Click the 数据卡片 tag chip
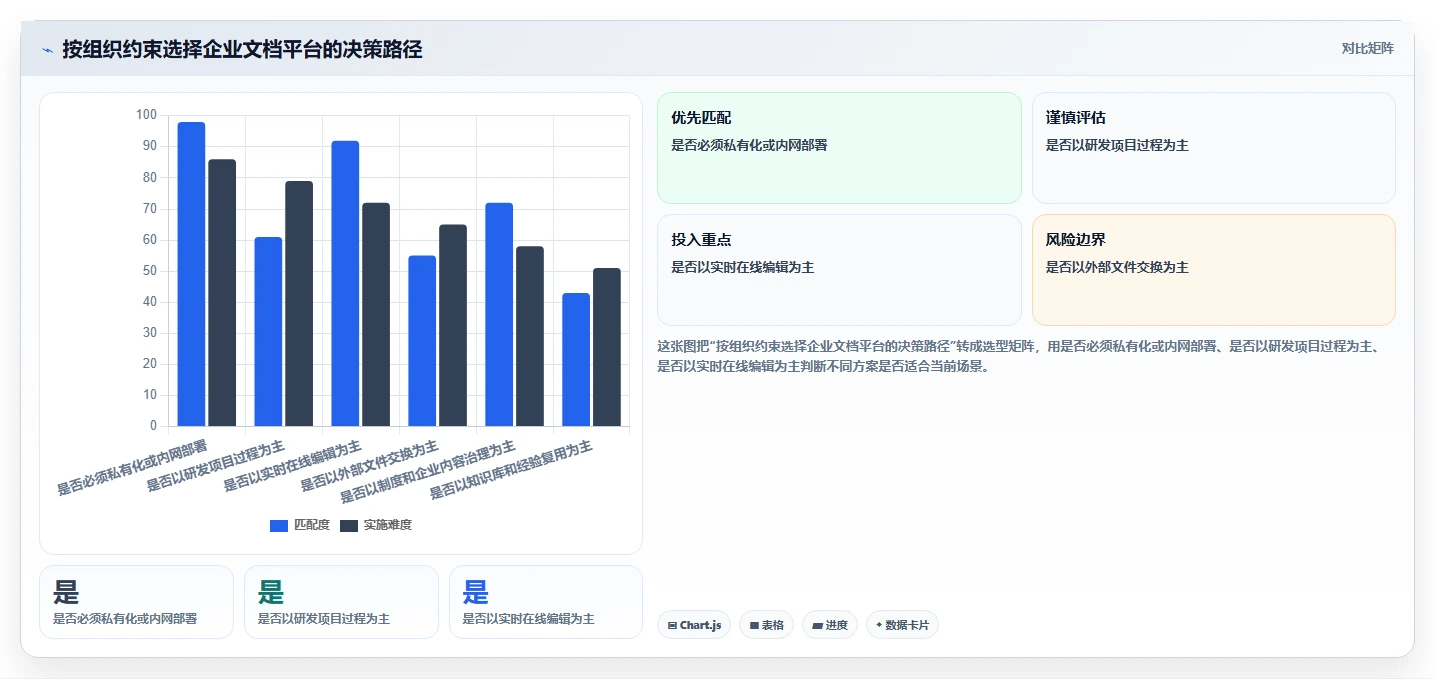 (x=902, y=625)
